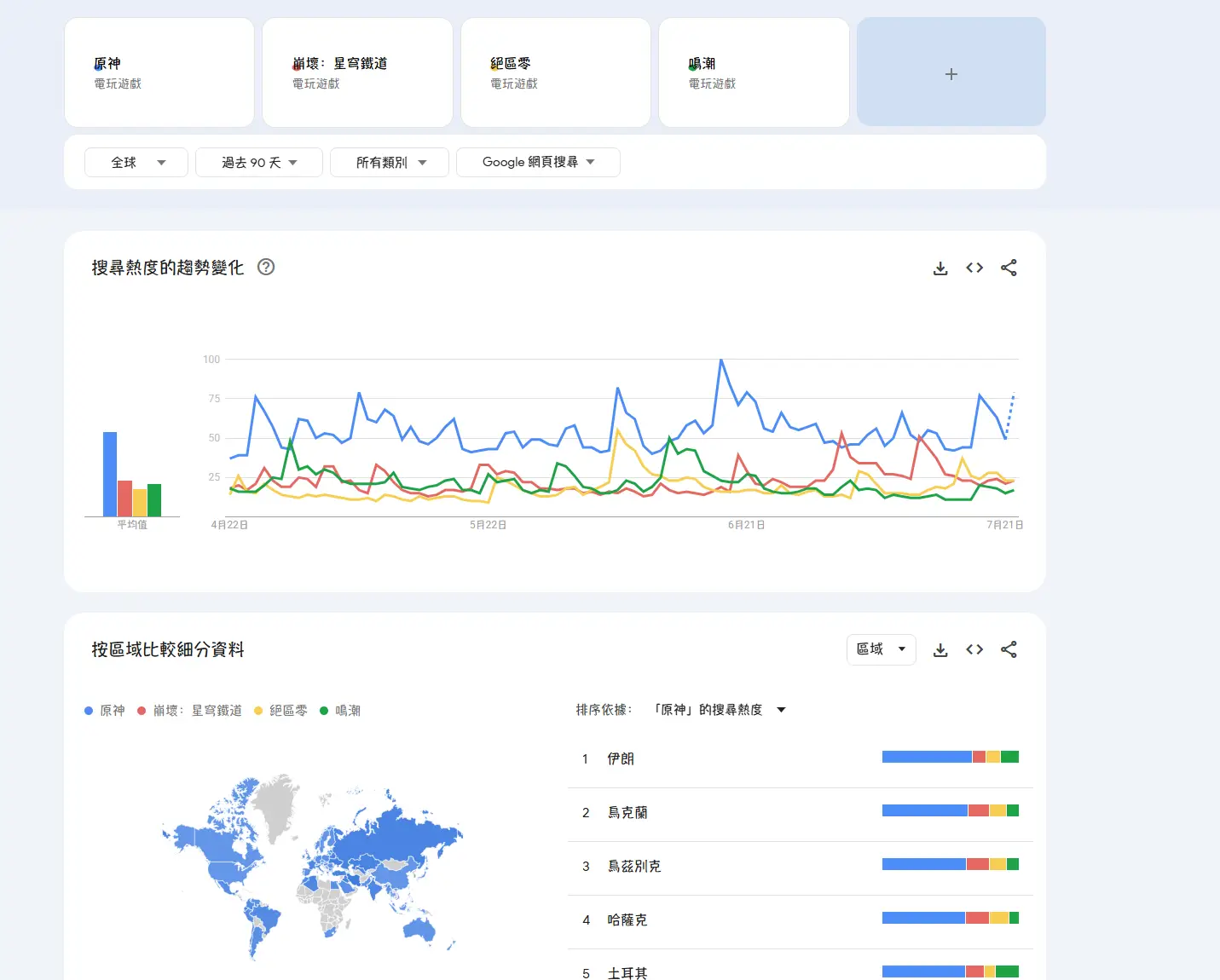Expand the Google 網頁搜尋 search type dropdown

538,162
